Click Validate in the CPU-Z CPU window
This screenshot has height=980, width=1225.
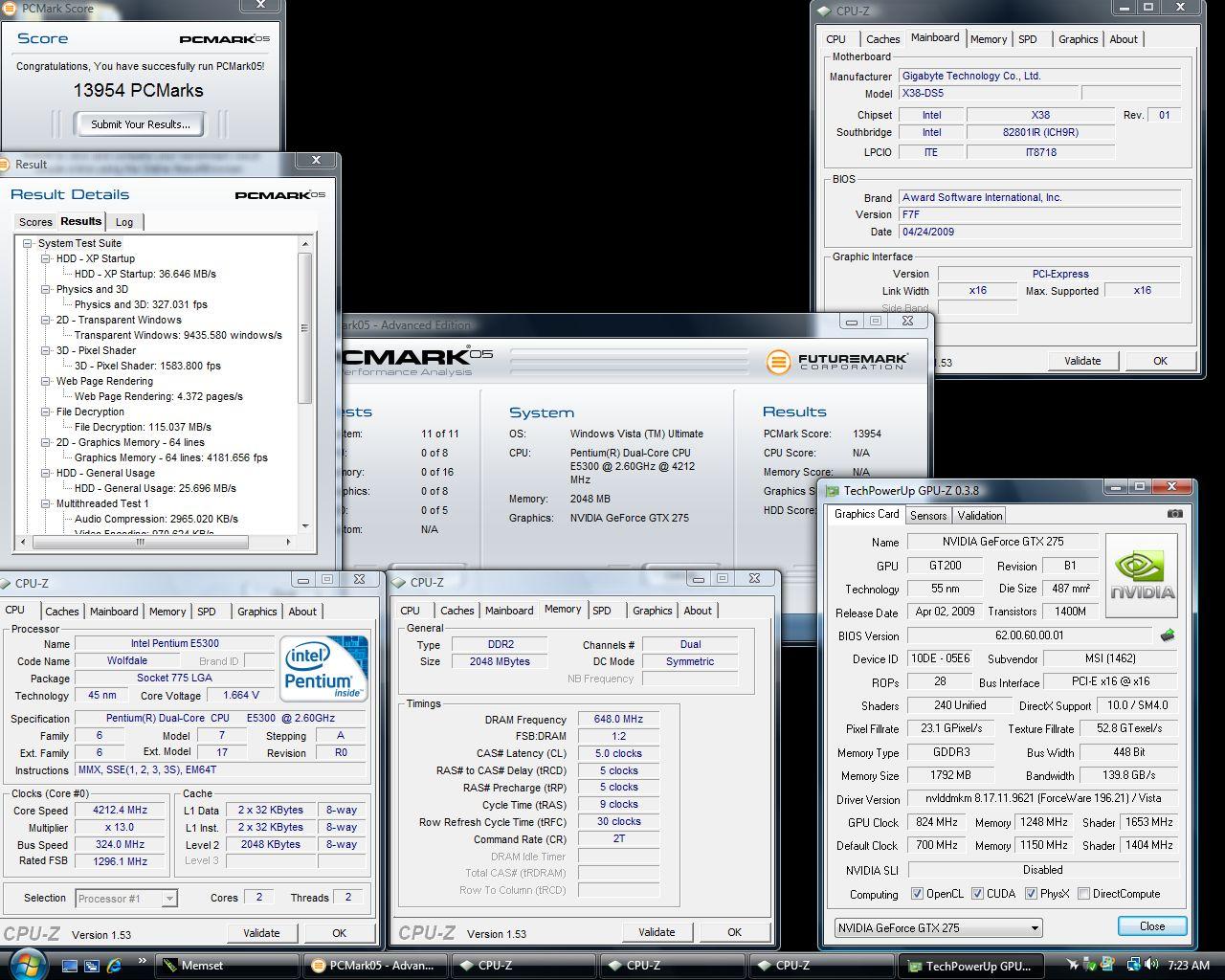click(261, 933)
